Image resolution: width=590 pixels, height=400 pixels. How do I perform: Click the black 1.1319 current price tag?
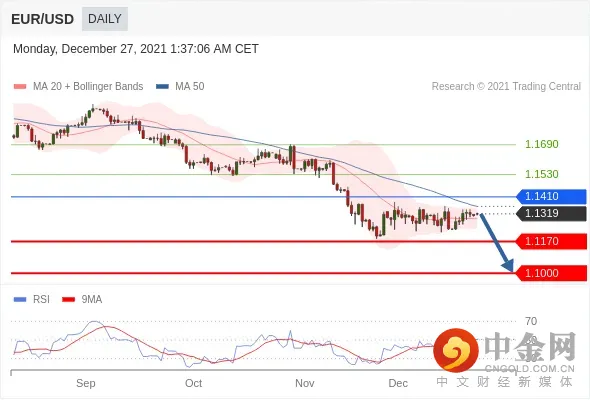(x=551, y=213)
